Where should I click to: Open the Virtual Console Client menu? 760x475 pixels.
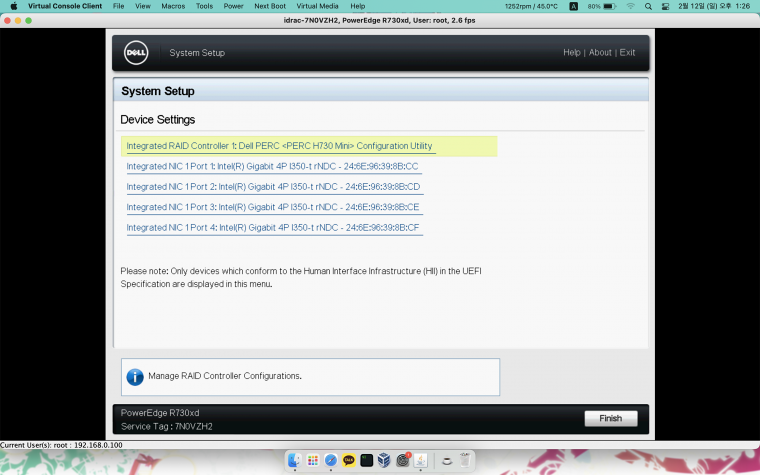65,6
